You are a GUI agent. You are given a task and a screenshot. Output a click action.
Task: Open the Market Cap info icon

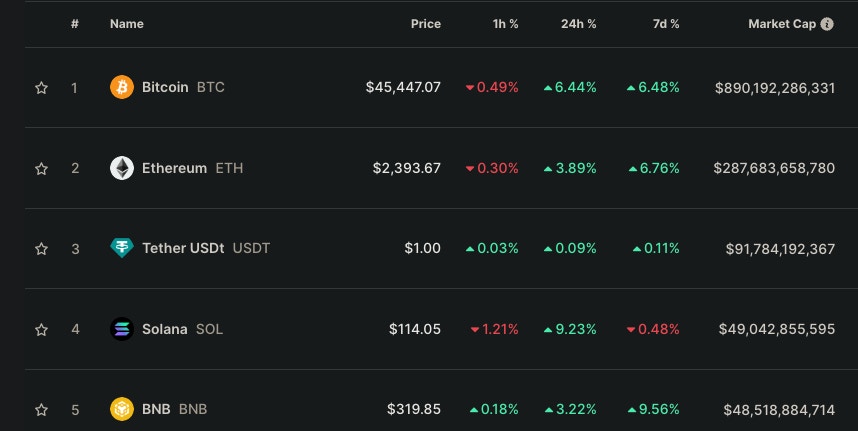[827, 24]
